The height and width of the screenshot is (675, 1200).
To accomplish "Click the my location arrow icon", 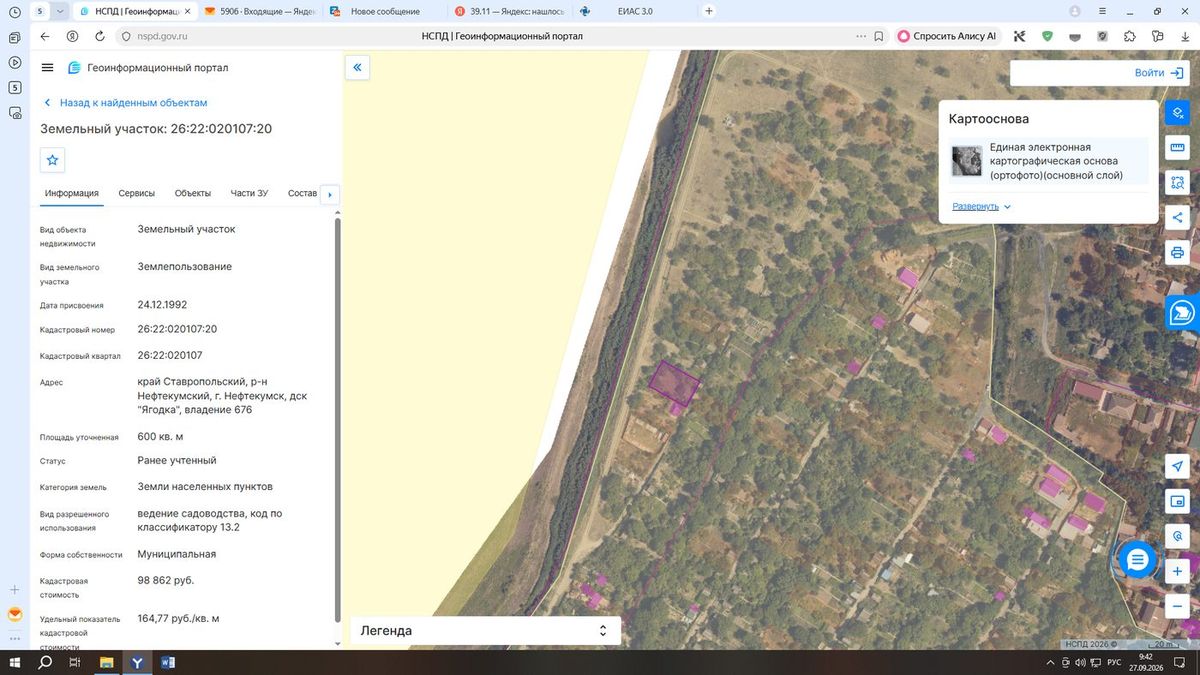I will point(1178,467).
